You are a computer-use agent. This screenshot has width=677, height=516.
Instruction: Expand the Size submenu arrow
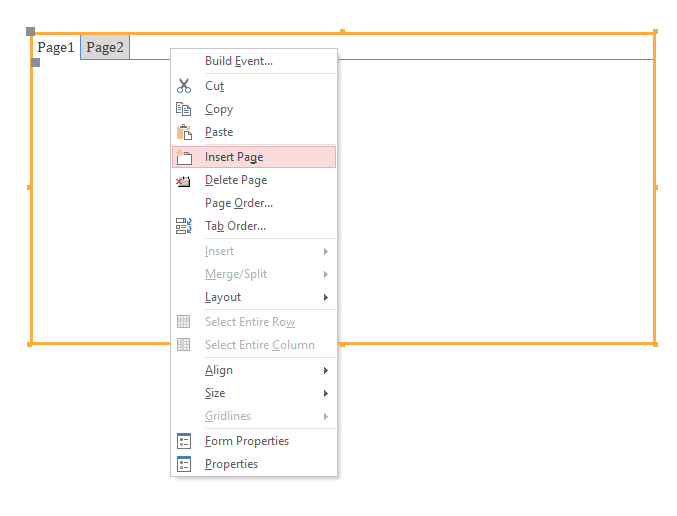coord(326,393)
